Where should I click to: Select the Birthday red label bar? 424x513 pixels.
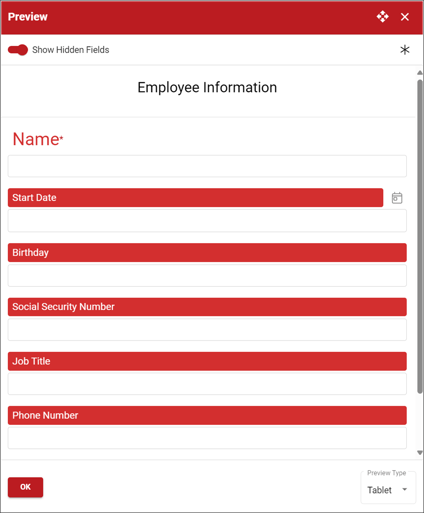coord(207,252)
